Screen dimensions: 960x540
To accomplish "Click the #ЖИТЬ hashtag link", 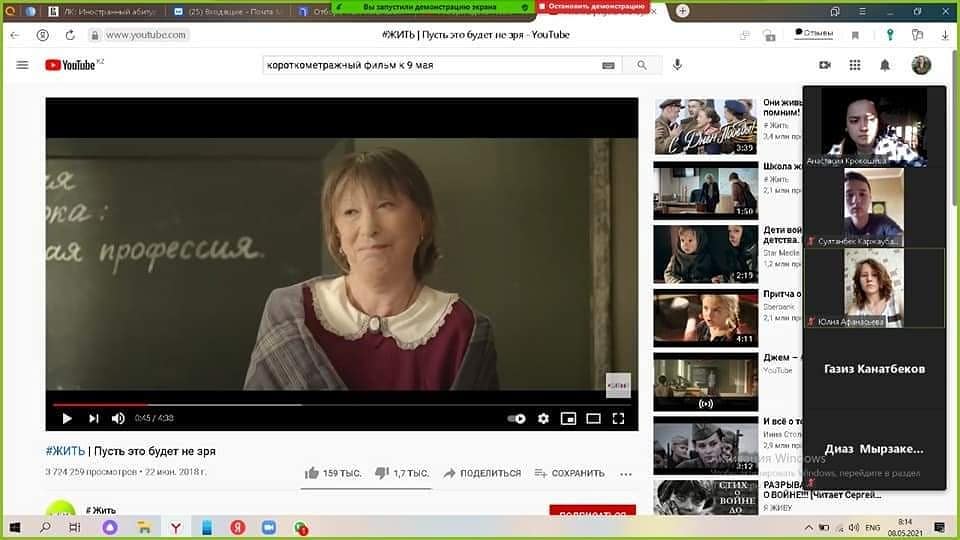I will click(x=65, y=451).
